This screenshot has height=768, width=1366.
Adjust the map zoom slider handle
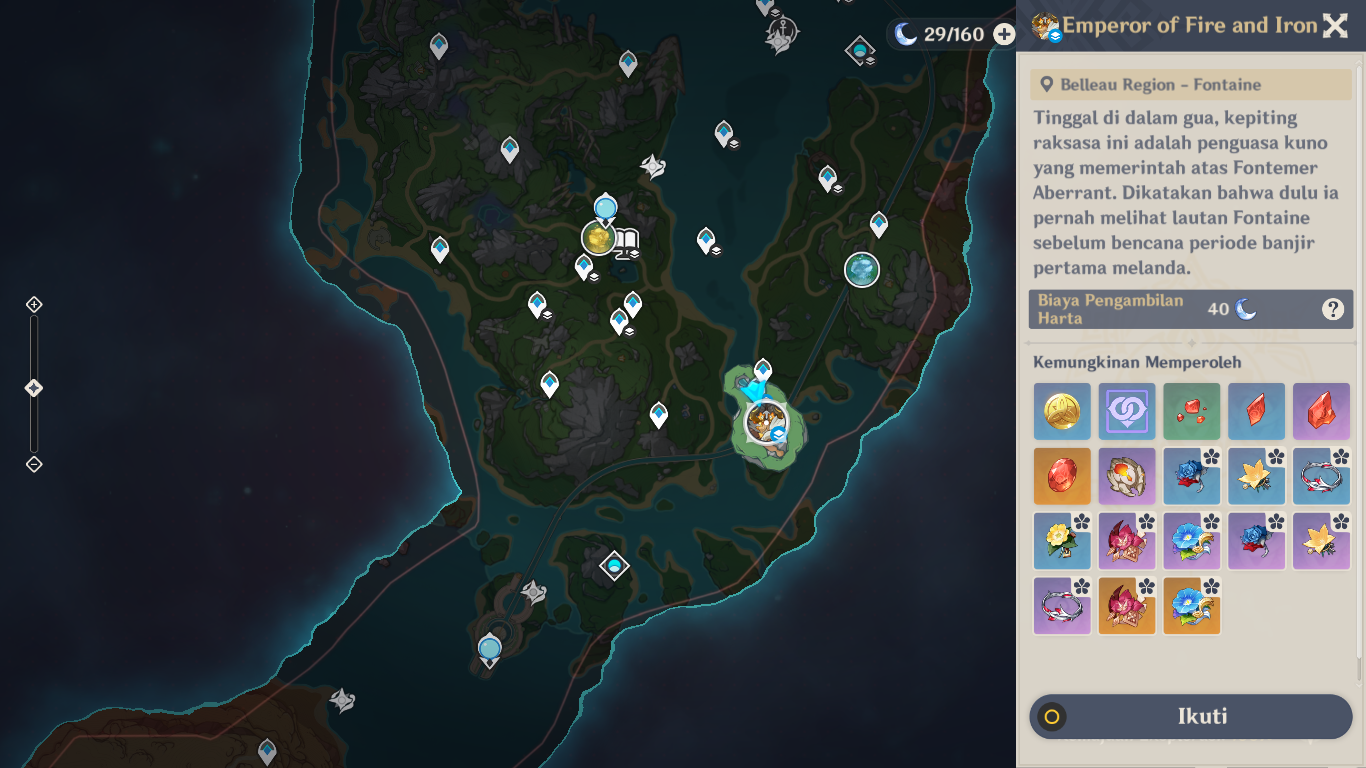click(34, 388)
